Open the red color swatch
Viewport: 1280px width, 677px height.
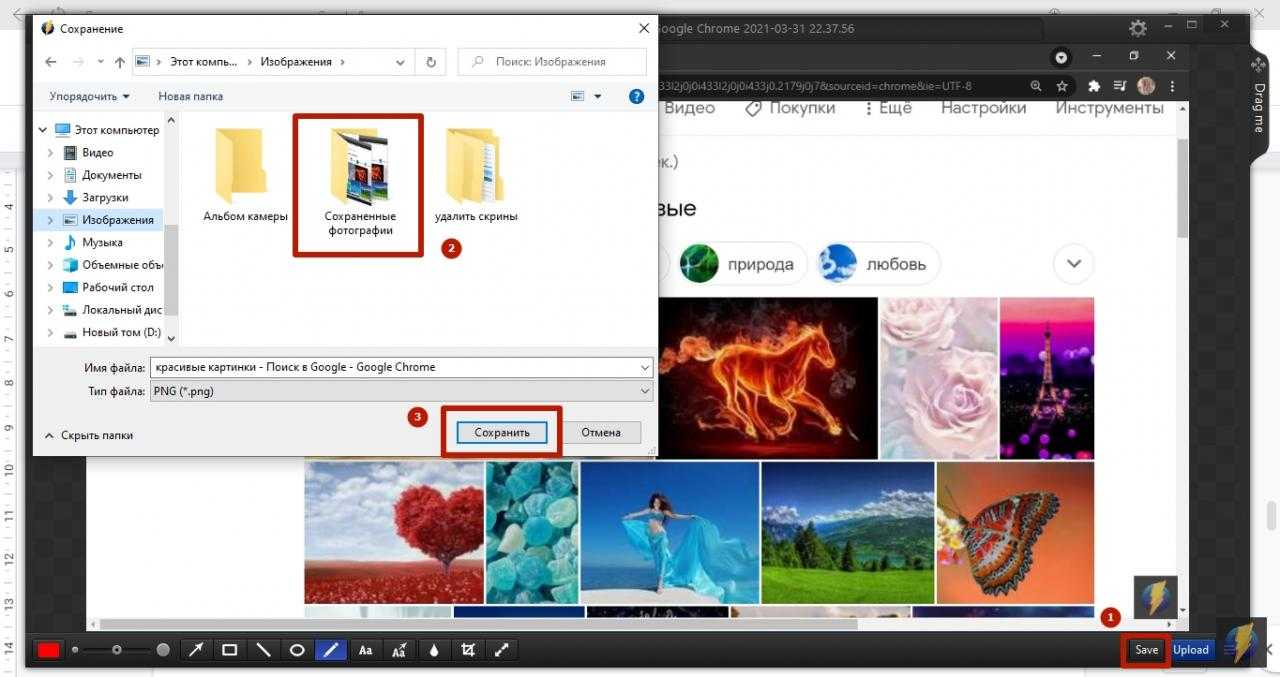pyautogui.click(x=48, y=650)
